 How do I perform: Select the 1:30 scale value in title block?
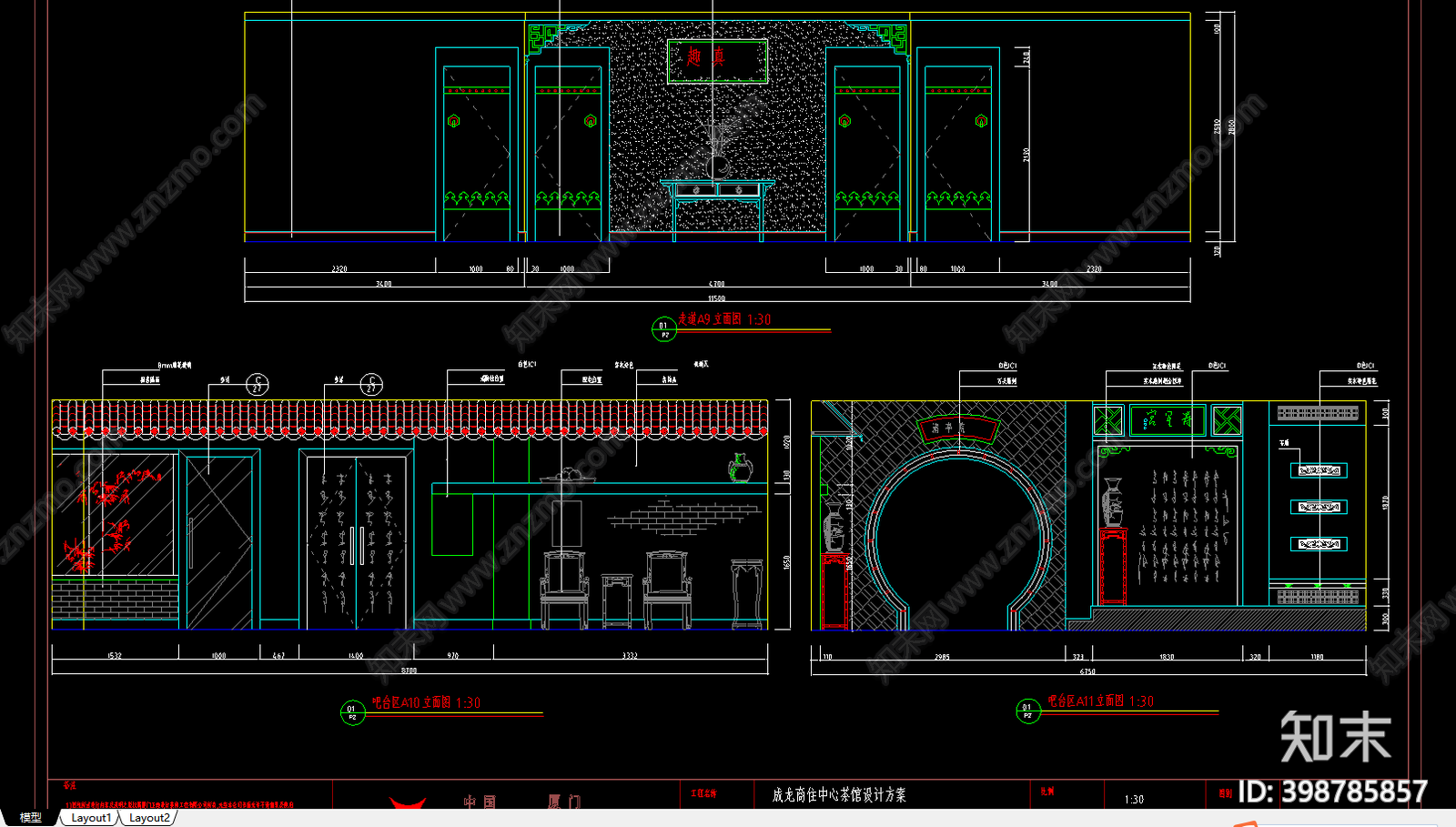[x=1134, y=800]
